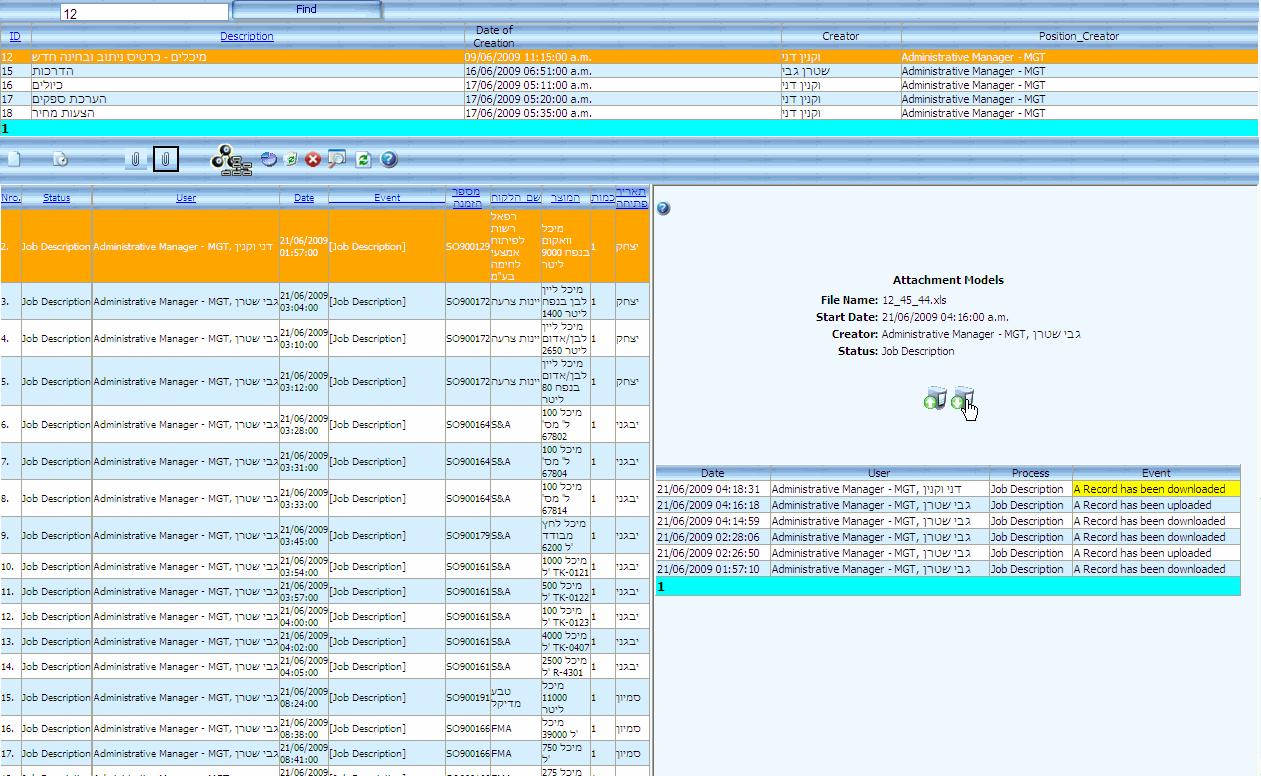Click the pie chart icon
This screenshot has height=776, width=1261.
[268, 159]
